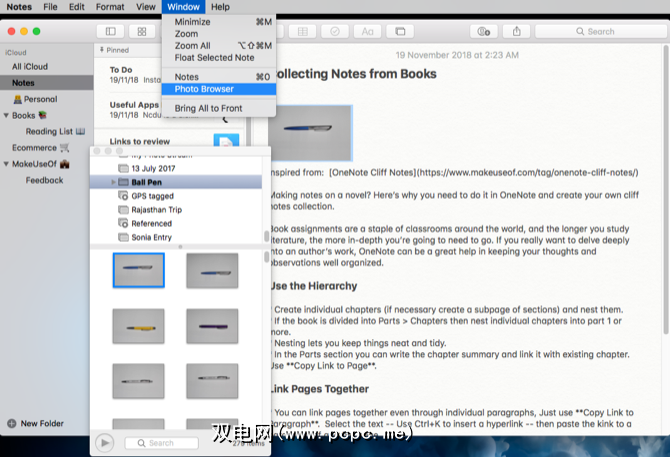Screen dimensions: 670x457
Task: Open the Edit menu
Action: [x=76, y=7]
